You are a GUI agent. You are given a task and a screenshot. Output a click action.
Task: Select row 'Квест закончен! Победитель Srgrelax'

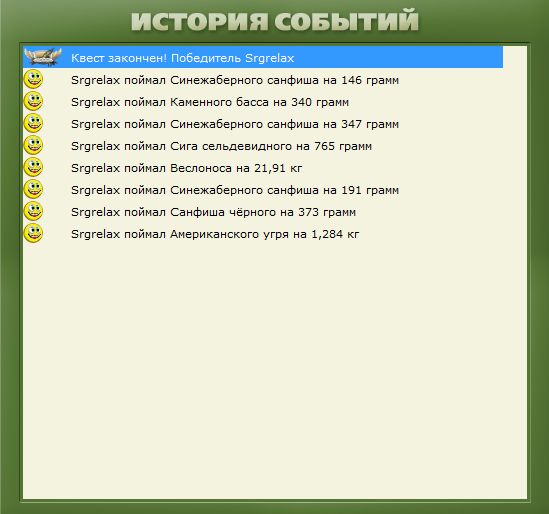263,57
